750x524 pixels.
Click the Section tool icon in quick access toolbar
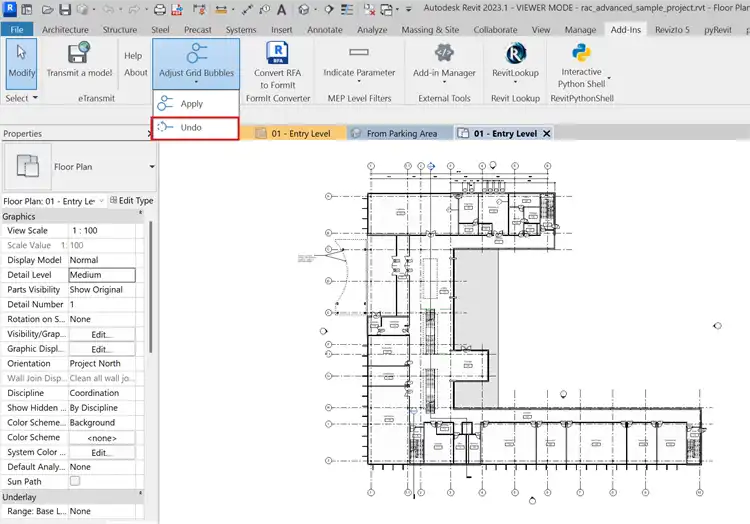click(x=329, y=9)
